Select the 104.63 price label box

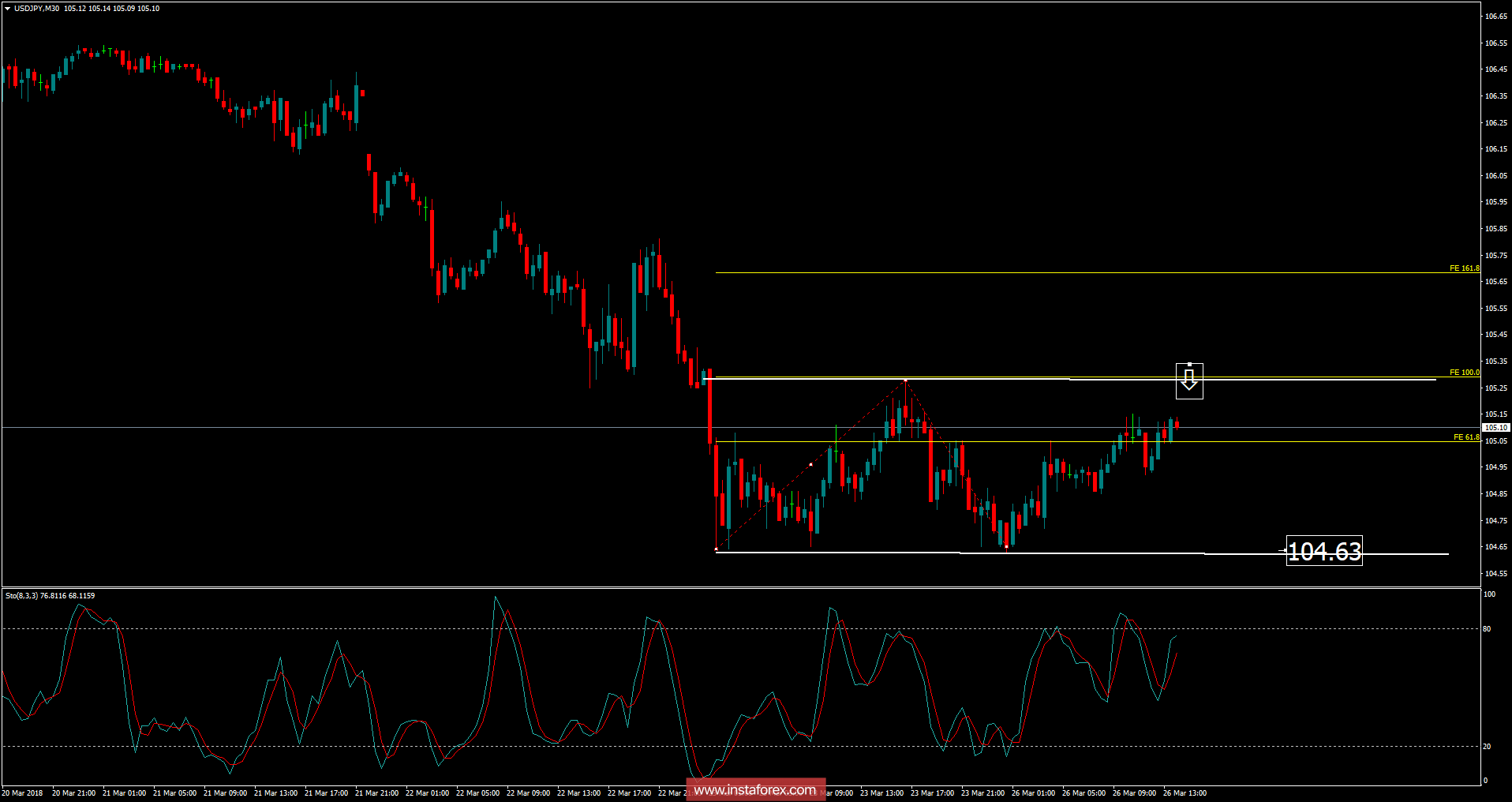click(1325, 551)
